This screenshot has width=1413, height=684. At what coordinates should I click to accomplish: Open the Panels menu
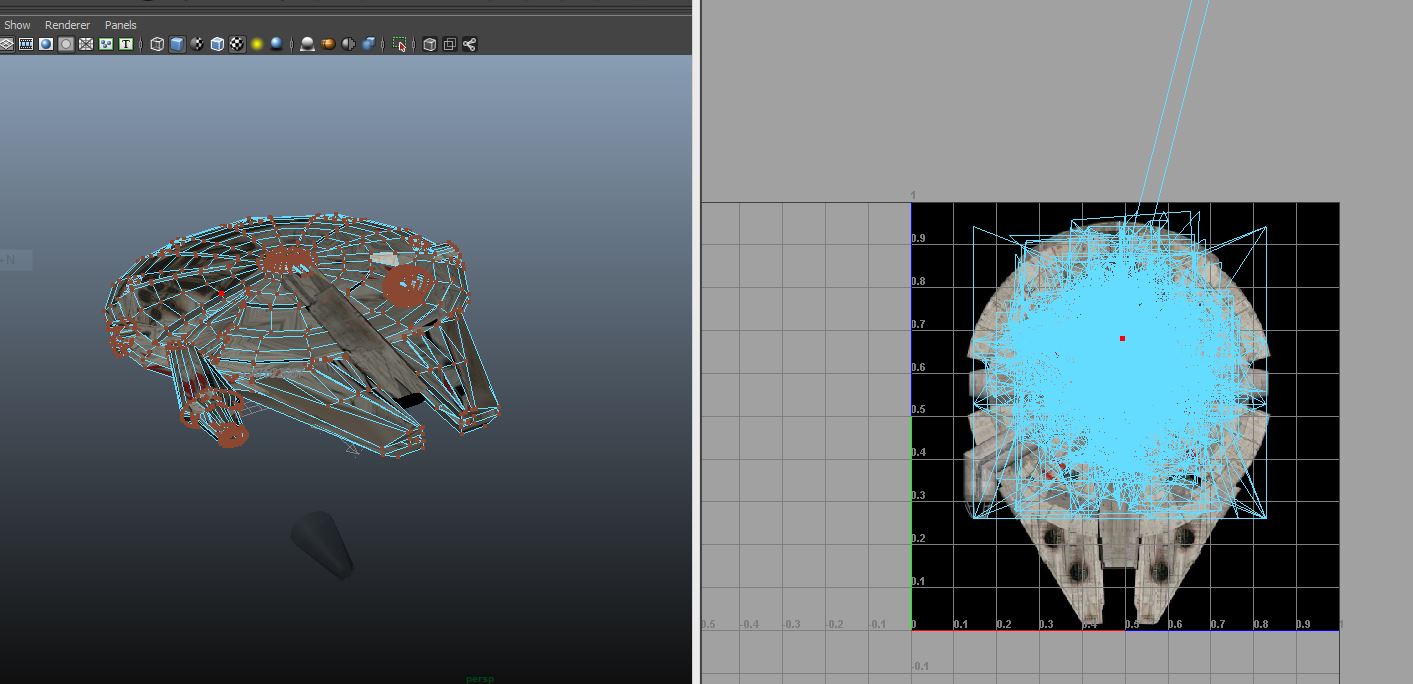click(x=121, y=24)
